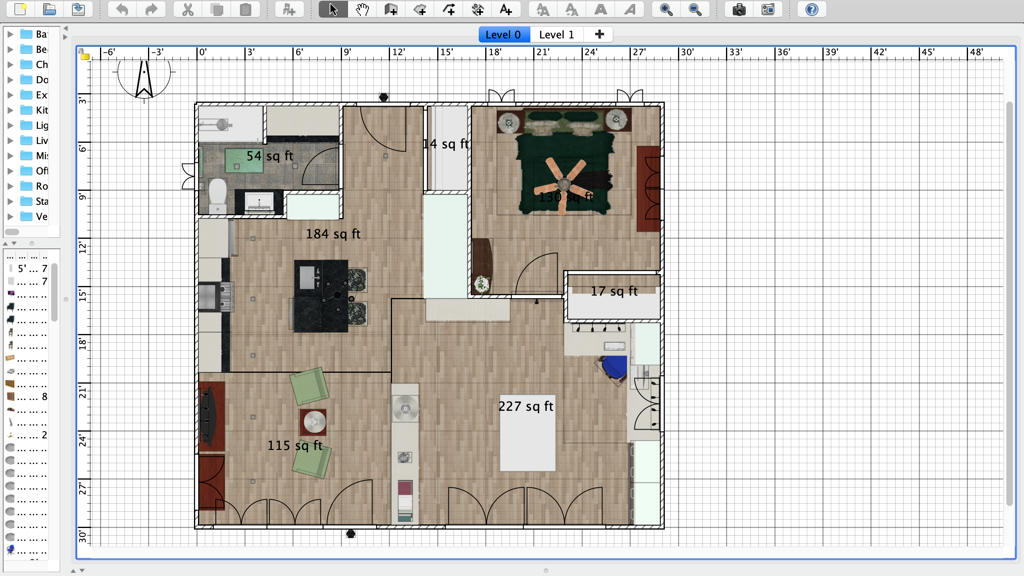The width and height of the screenshot is (1024, 576).
Task: Cut selection with the scissors icon
Action: pos(187,9)
